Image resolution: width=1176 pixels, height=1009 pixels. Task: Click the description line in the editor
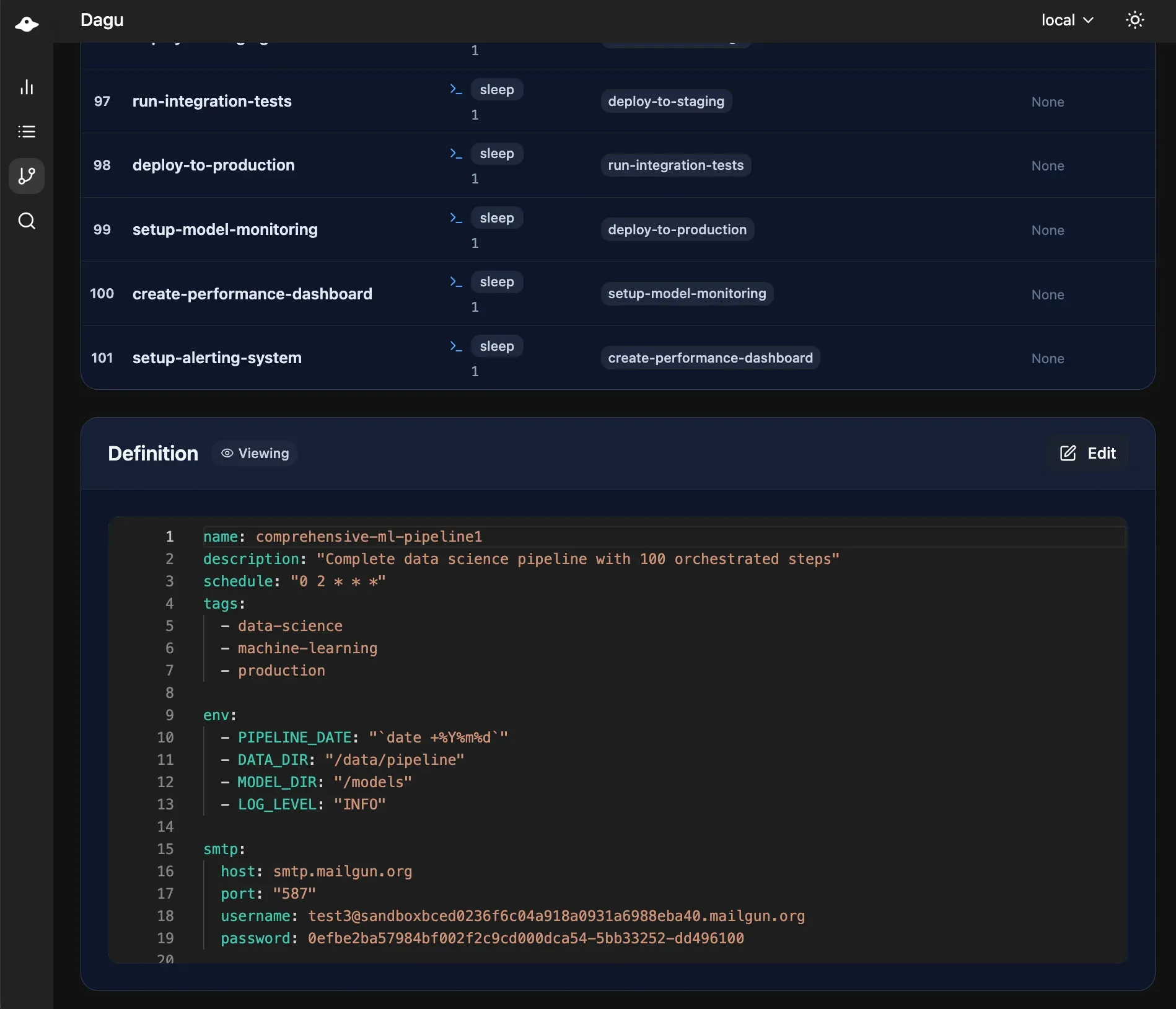click(521, 559)
